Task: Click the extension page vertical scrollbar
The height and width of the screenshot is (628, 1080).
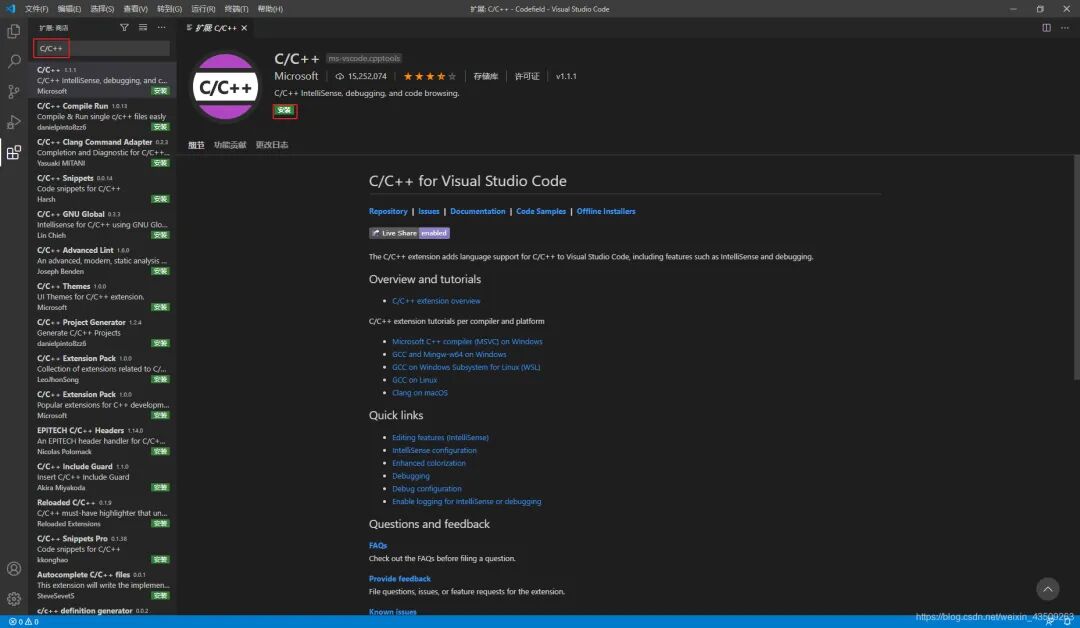Action: pyautogui.click(x=1077, y=267)
